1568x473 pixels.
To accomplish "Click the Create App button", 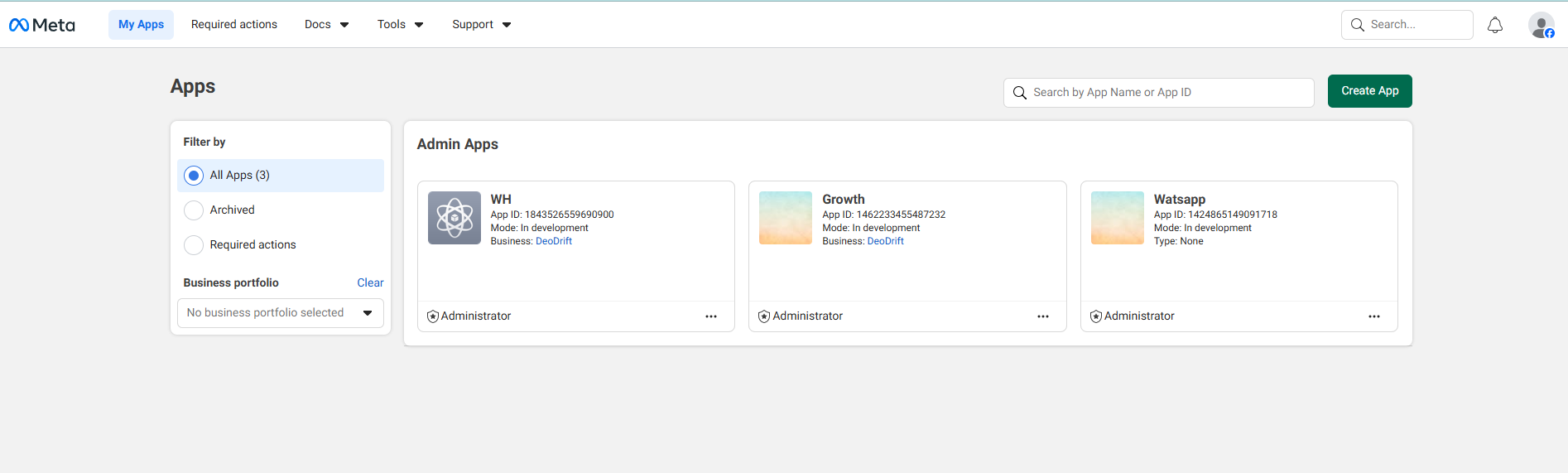I will (1370, 91).
